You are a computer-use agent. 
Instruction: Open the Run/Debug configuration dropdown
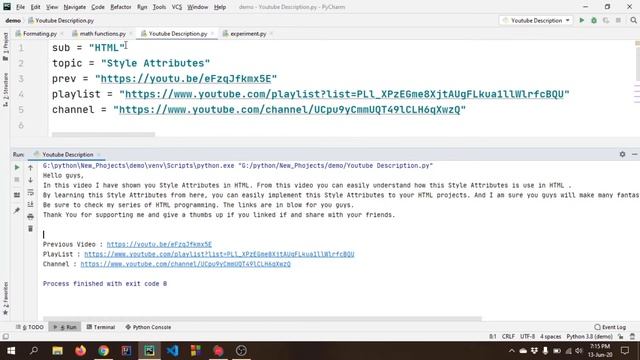point(536,20)
